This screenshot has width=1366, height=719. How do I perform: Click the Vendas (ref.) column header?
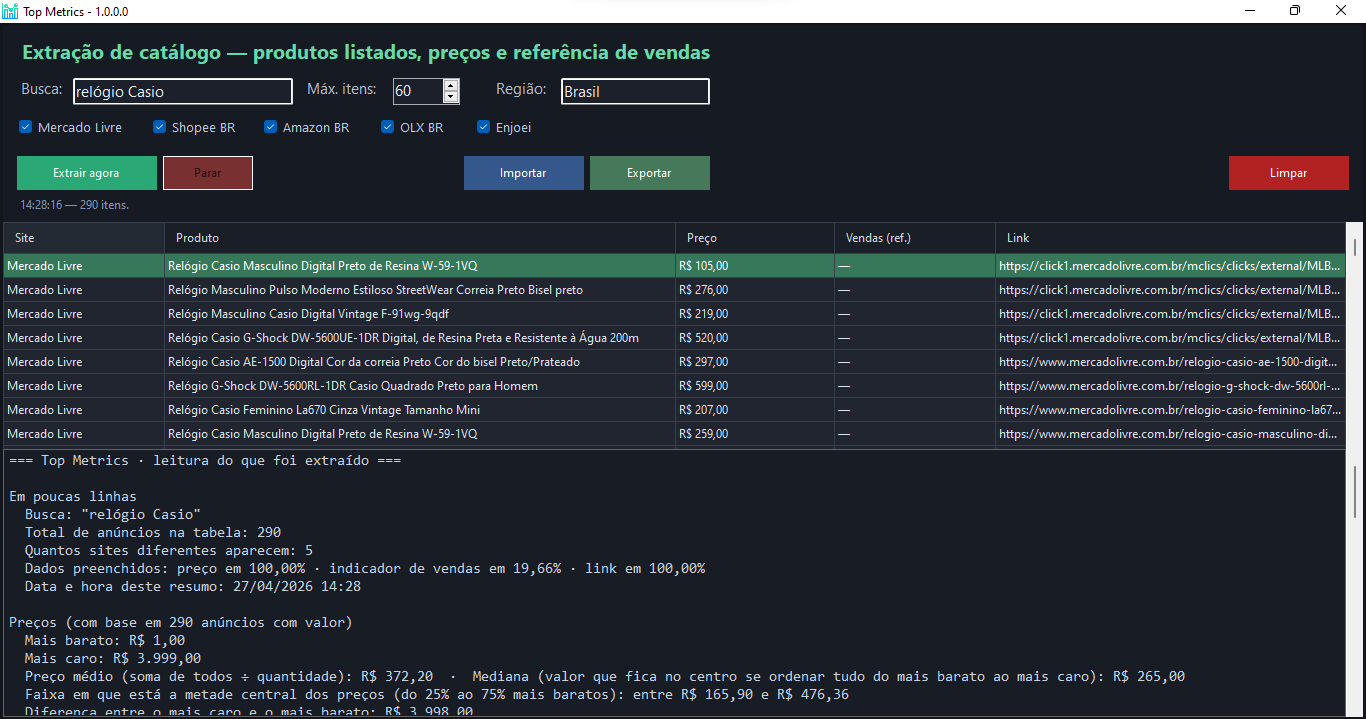(x=914, y=238)
